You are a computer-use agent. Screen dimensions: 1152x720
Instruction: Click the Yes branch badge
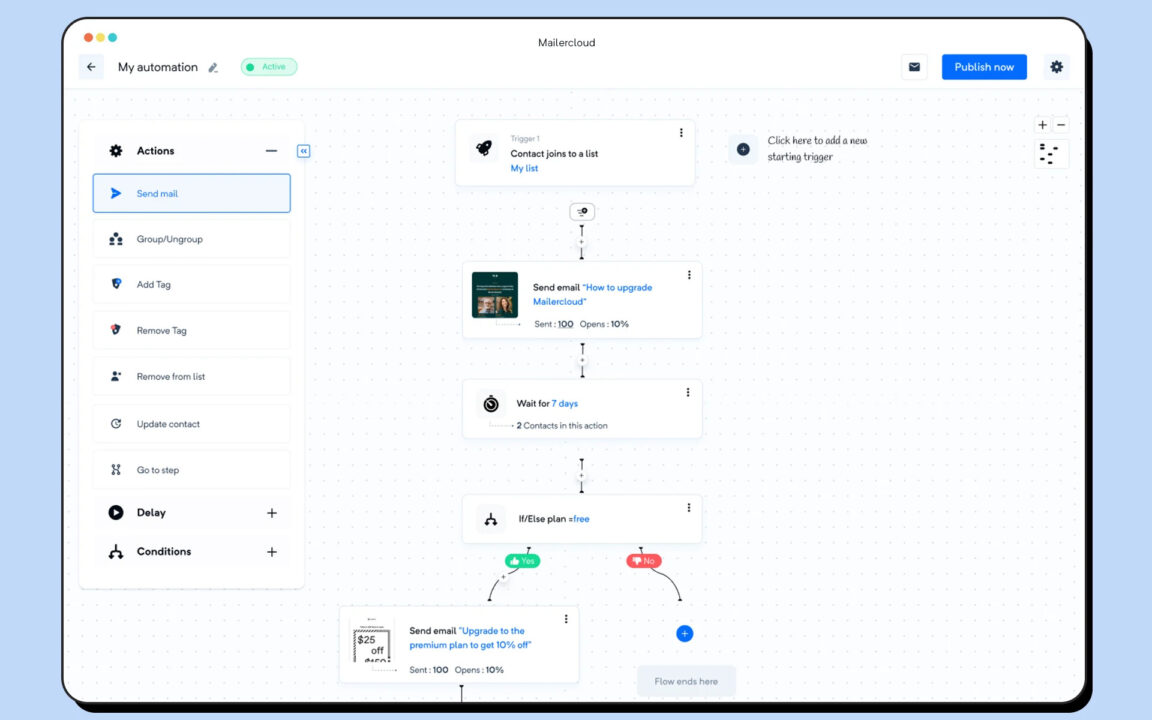522,561
